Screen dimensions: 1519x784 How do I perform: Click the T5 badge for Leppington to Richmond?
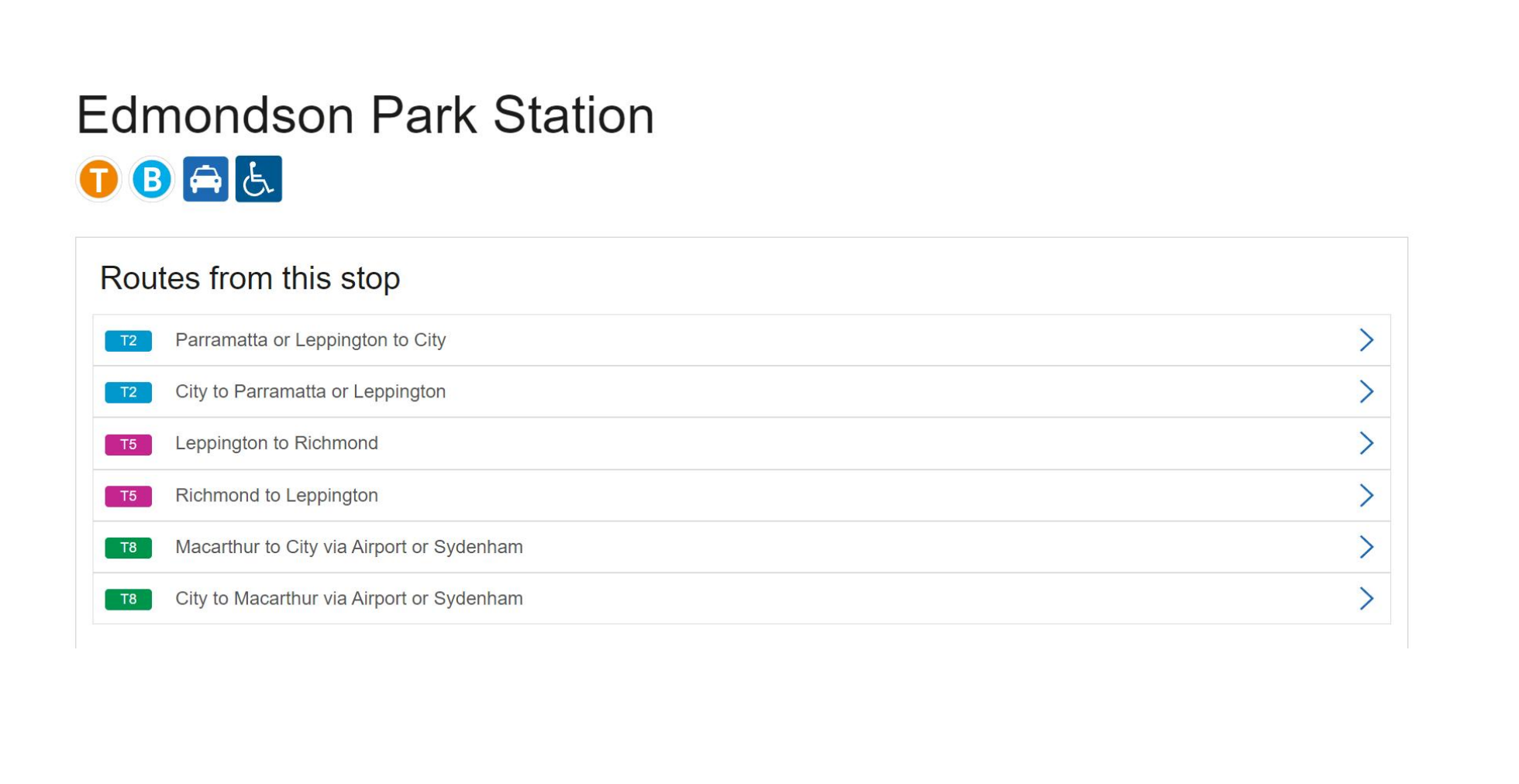pyautogui.click(x=129, y=445)
